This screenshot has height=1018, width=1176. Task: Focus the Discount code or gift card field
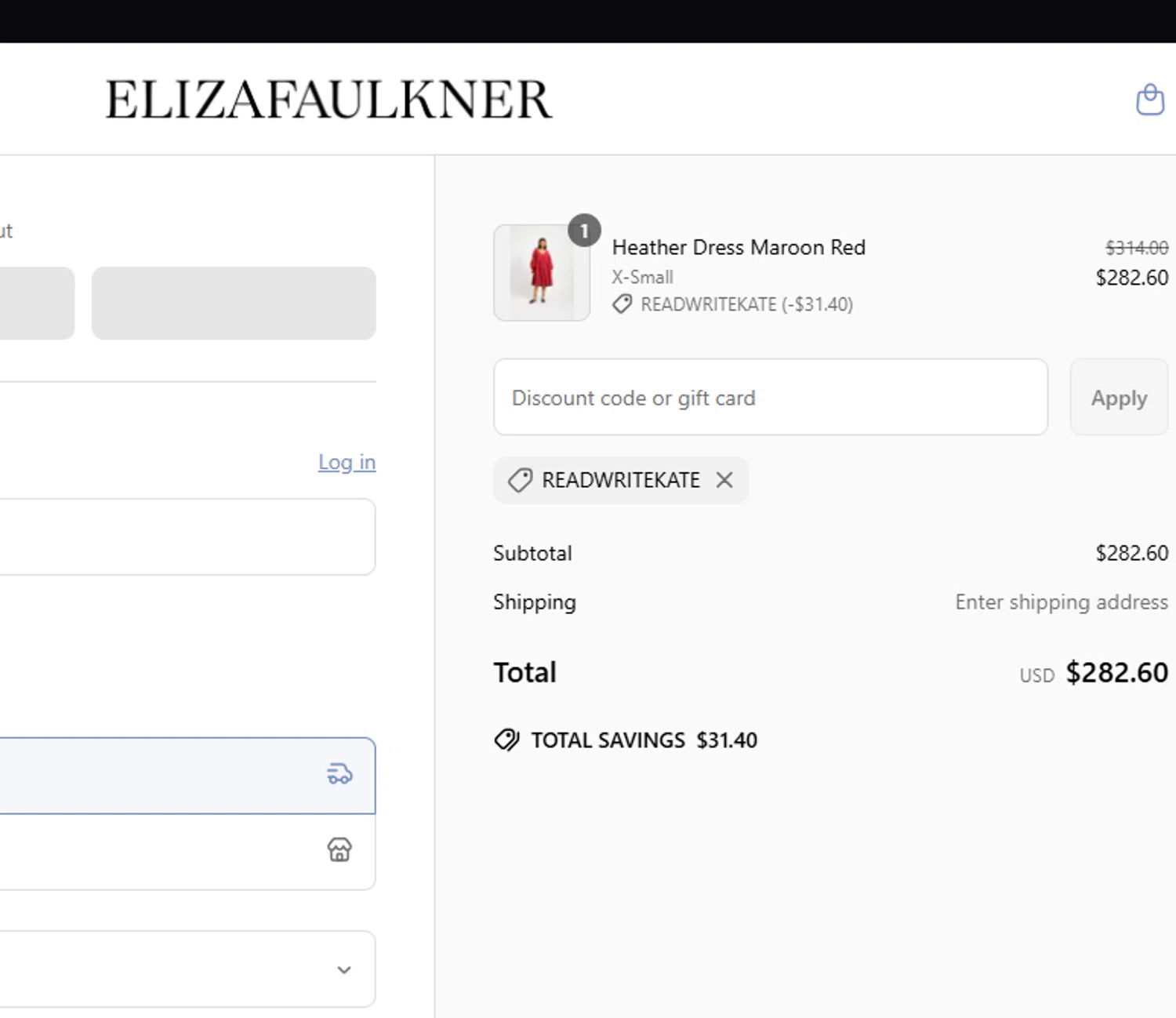[771, 398]
